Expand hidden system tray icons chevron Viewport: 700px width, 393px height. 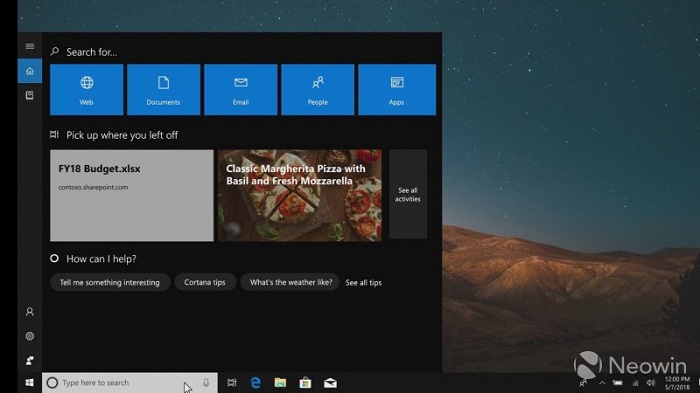click(x=602, y=383)
